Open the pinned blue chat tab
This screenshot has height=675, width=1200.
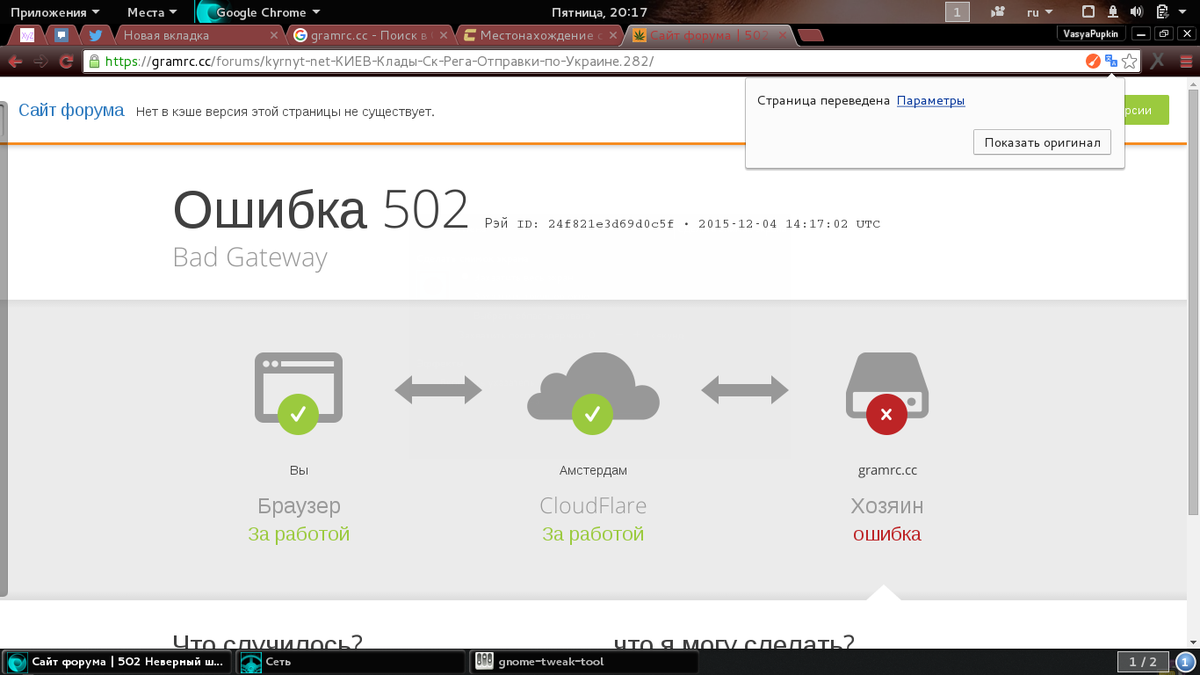pos(61,35)
